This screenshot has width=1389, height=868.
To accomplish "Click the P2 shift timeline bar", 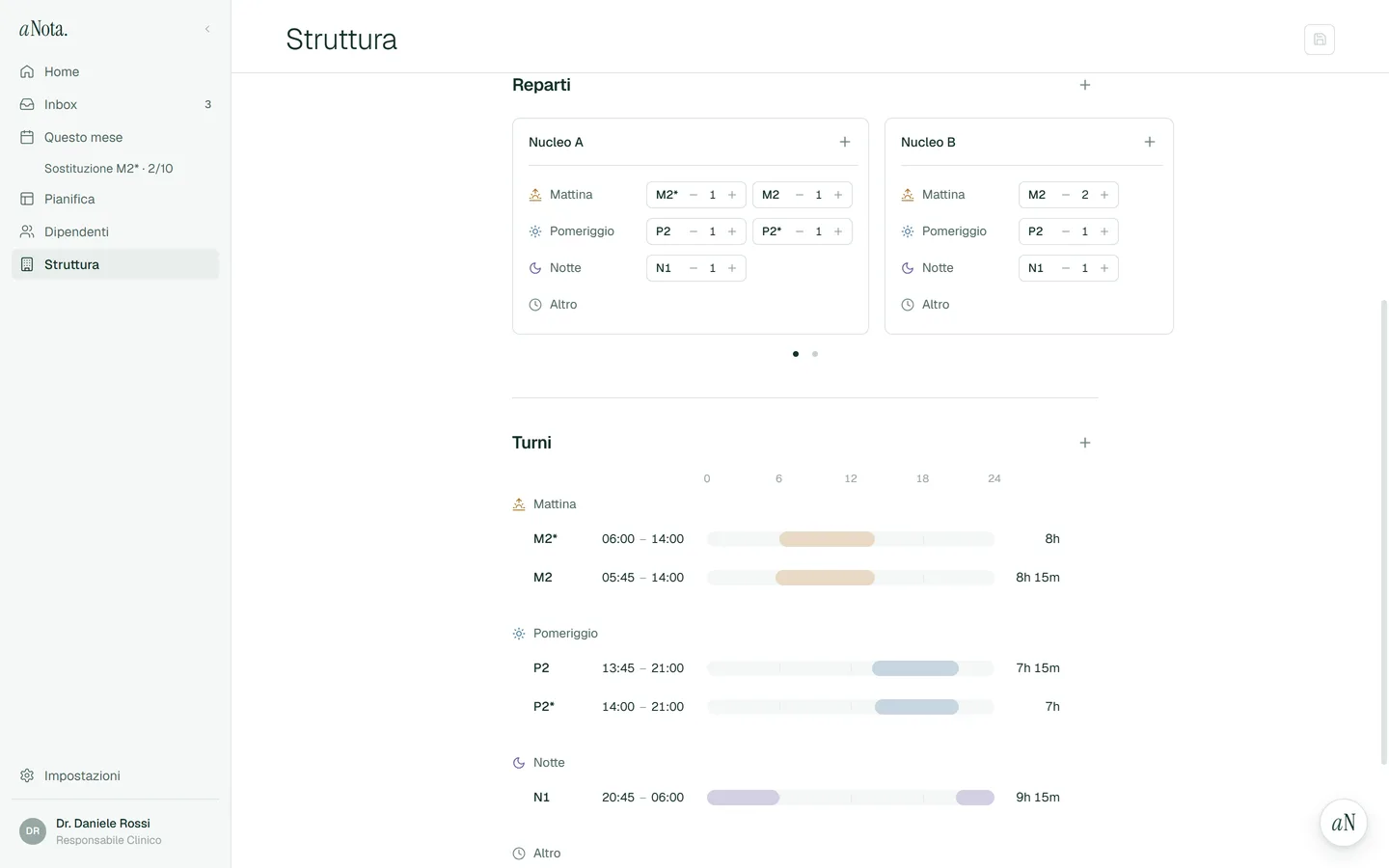I will 915,668.
